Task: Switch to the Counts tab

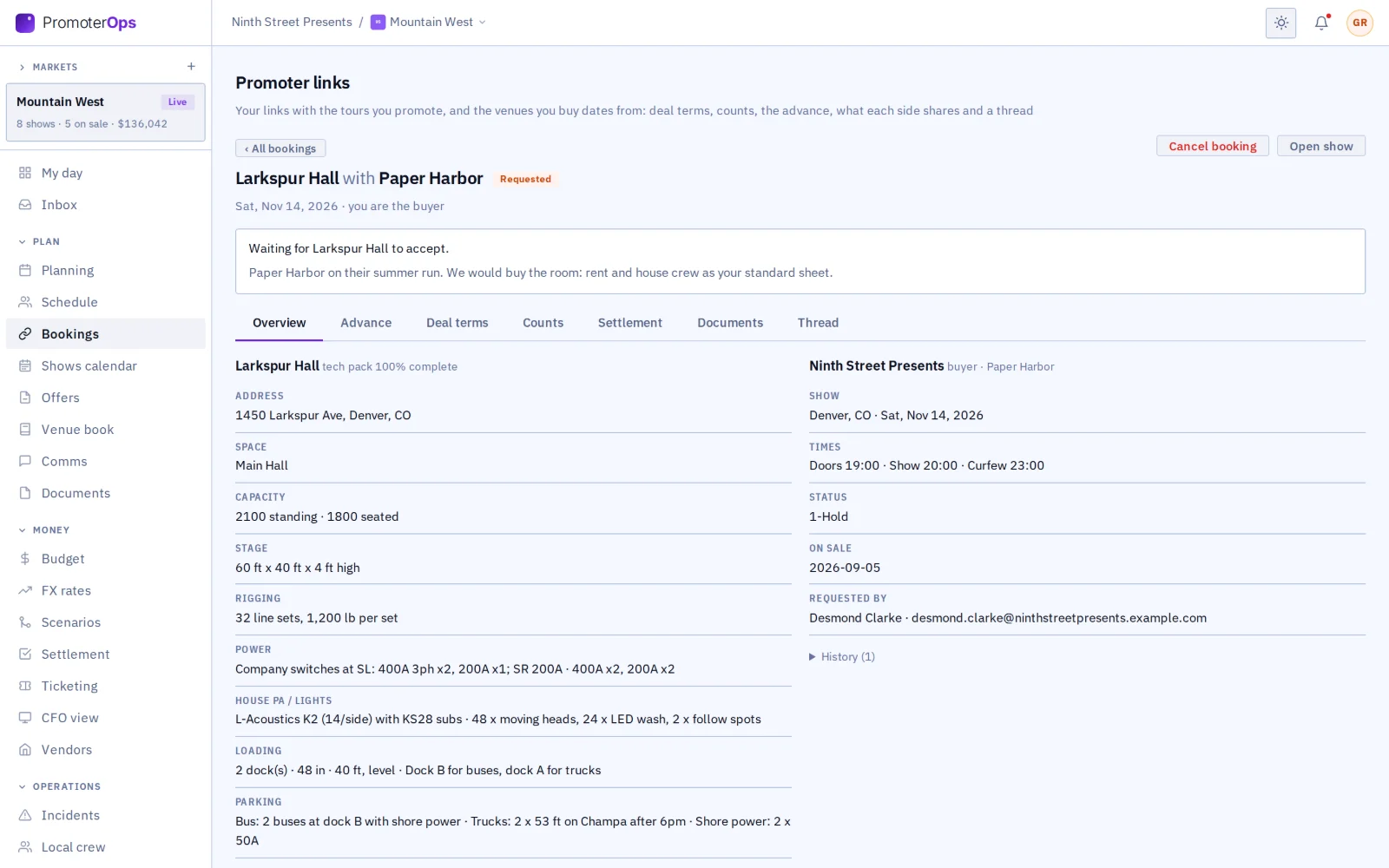Action: 543,323
